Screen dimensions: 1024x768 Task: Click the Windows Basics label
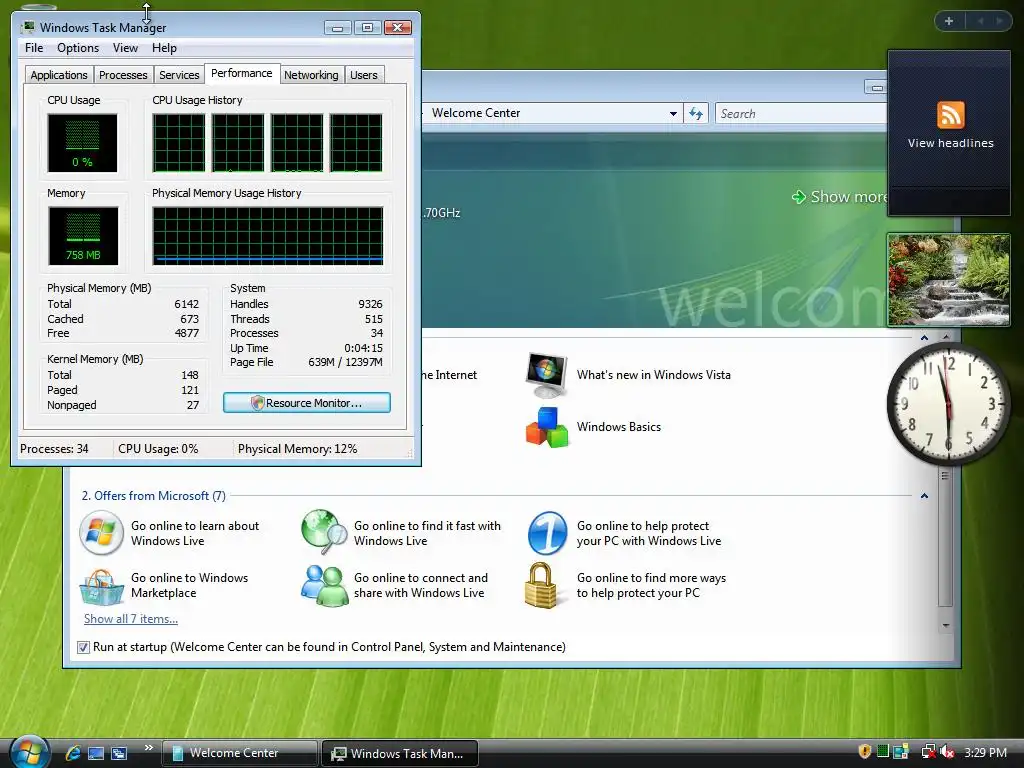click(618, 427)
